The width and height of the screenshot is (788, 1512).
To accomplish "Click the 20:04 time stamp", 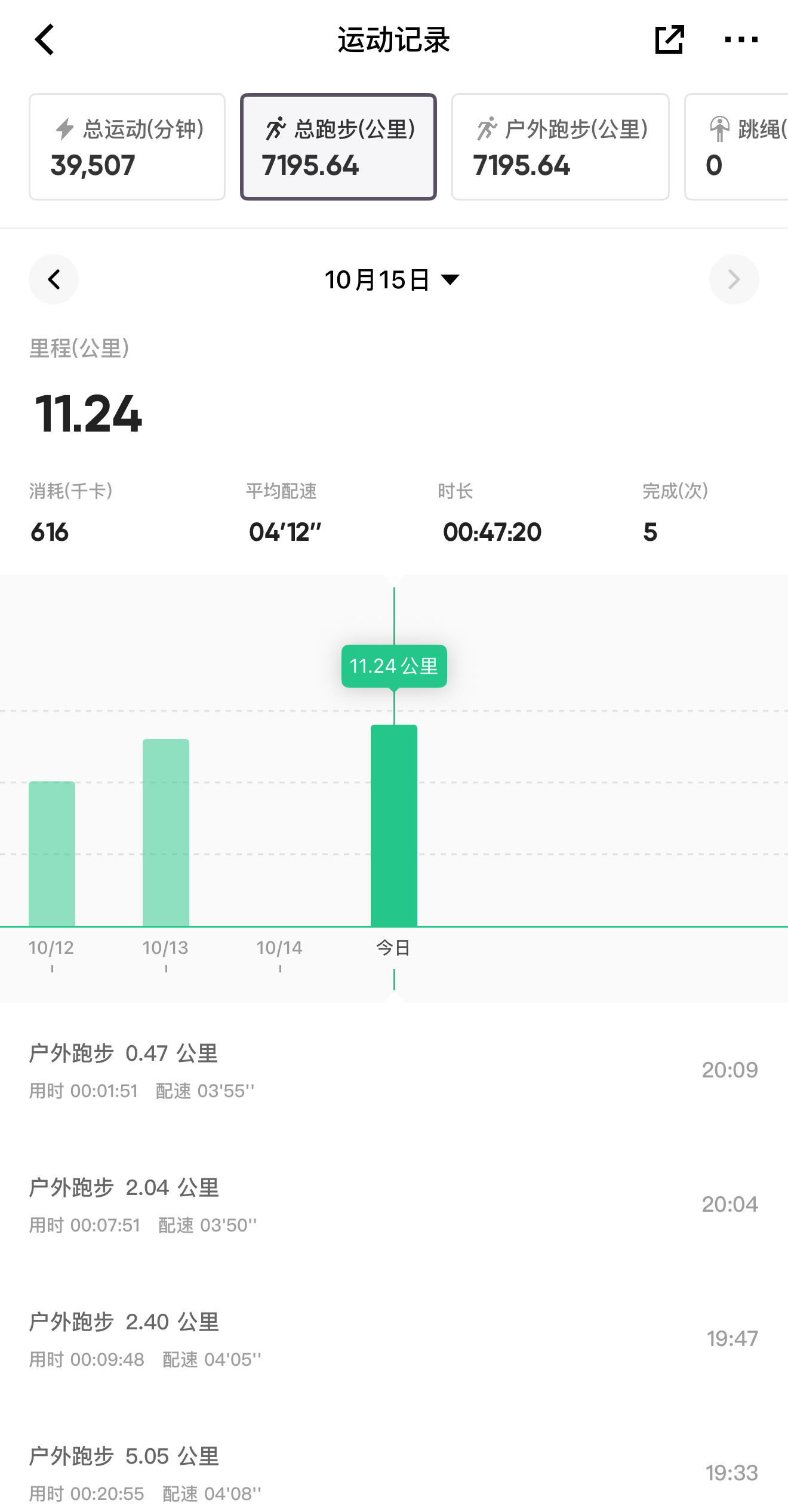I will (x=729, y=1205).
